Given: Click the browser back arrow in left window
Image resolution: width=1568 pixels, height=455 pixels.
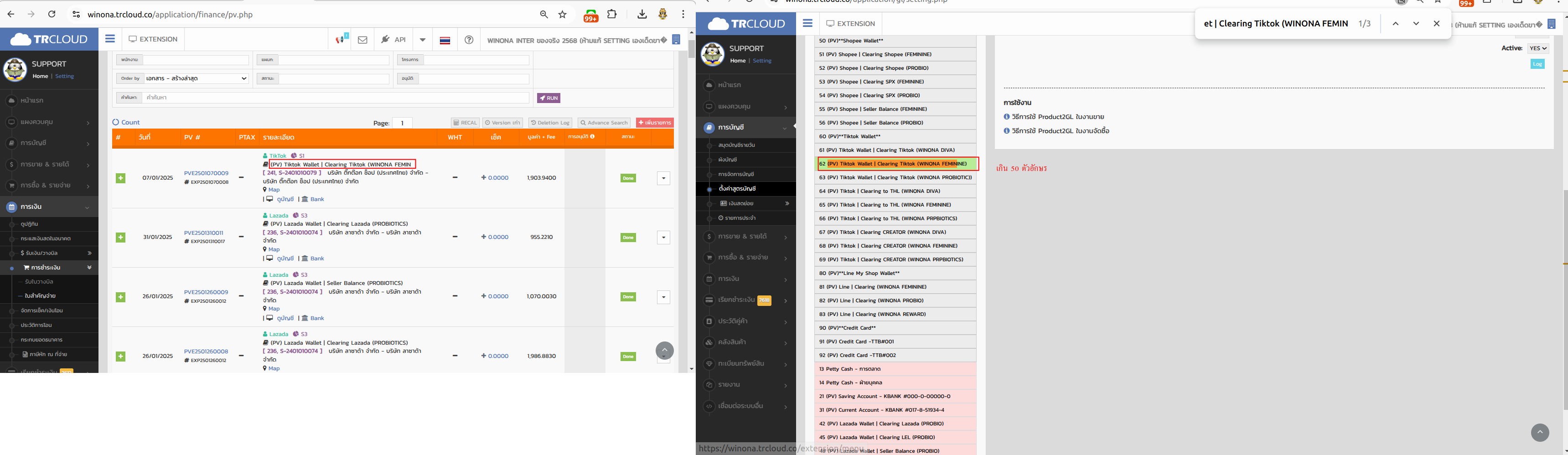Looking at the screenshot, I should (10, 14).
